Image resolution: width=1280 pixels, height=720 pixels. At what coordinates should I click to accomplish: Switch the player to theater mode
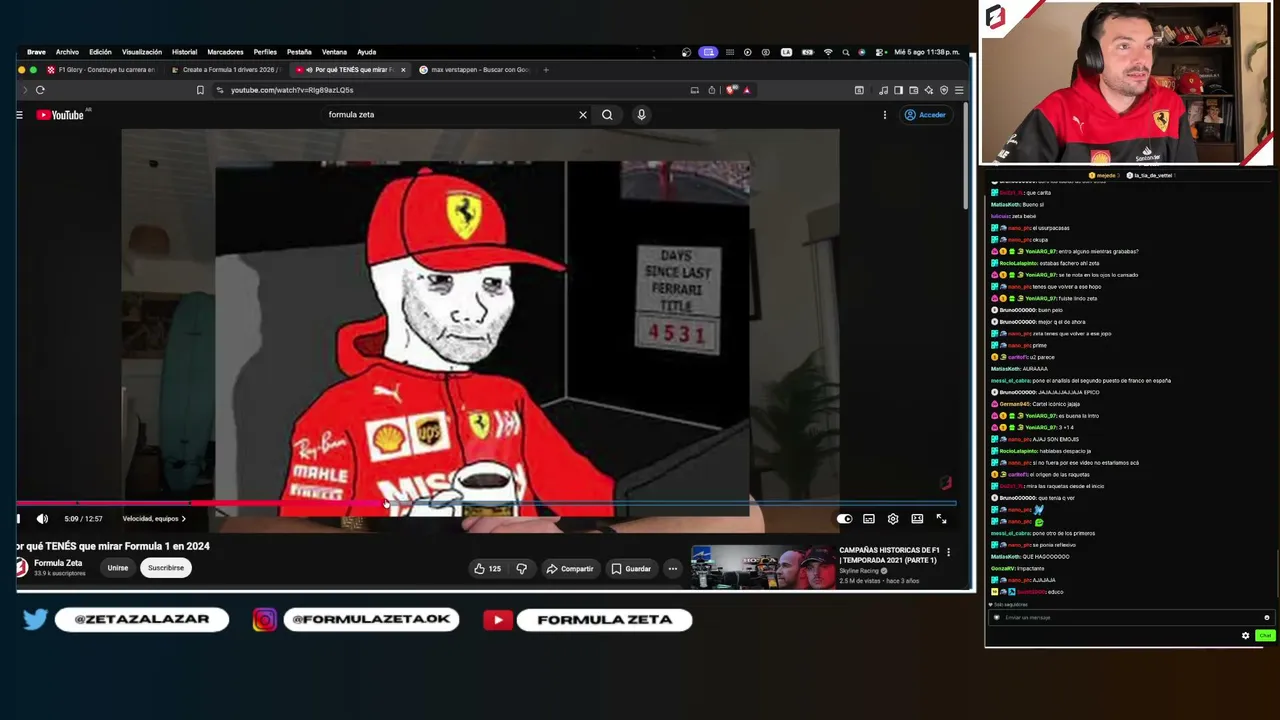tap(917, 519)
